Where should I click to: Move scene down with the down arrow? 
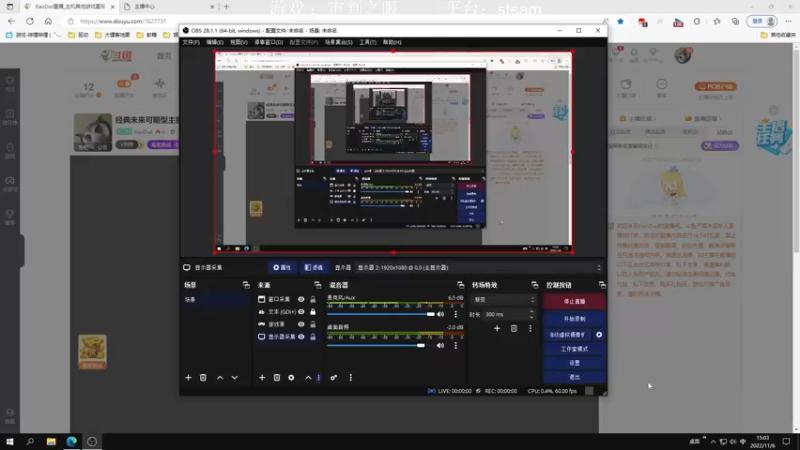pyautogui.click(x=235, y=378)
